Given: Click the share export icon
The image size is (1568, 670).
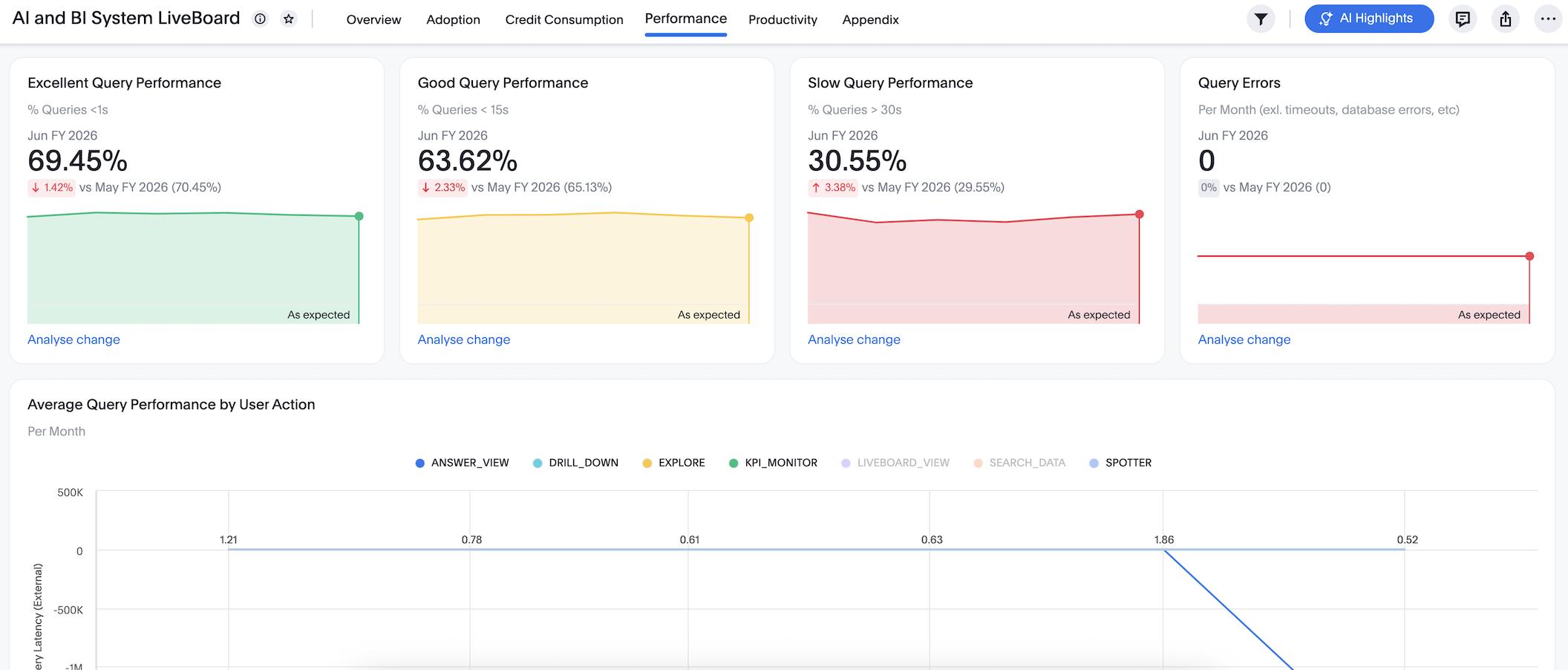Looking at the screenshot, I should 1505,19.
